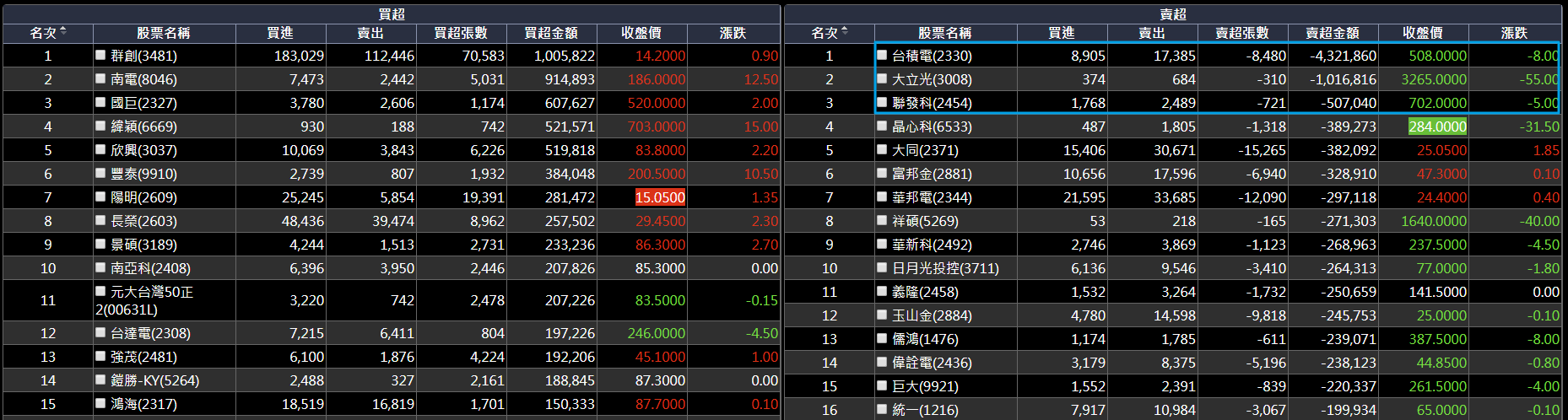Tick the checkbox for 國巨(2327)
The width and height of the screenshot is (1568, 420).
click(x=100, y=102)
